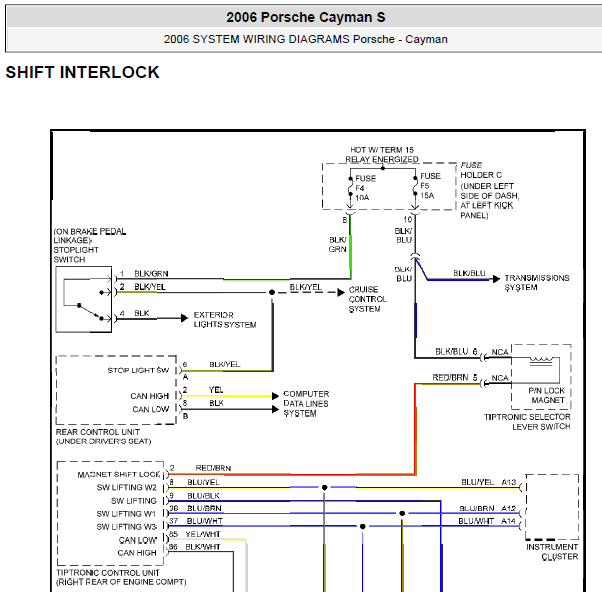The height and width of the screenshot is (592, 602).
Task: Select the "FUSE F4 10A" label
Action: coord(365,188)
